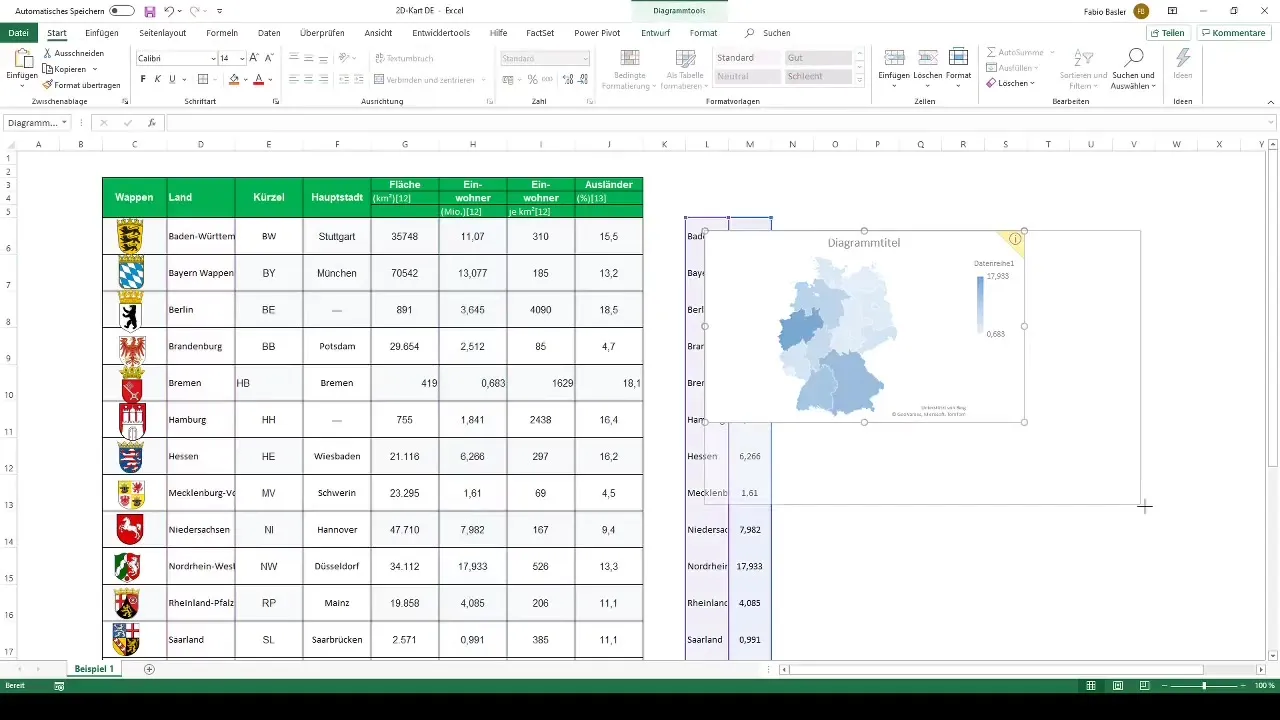Open the Entwurf chart tab
The image size is (1280, 720).
655,33
